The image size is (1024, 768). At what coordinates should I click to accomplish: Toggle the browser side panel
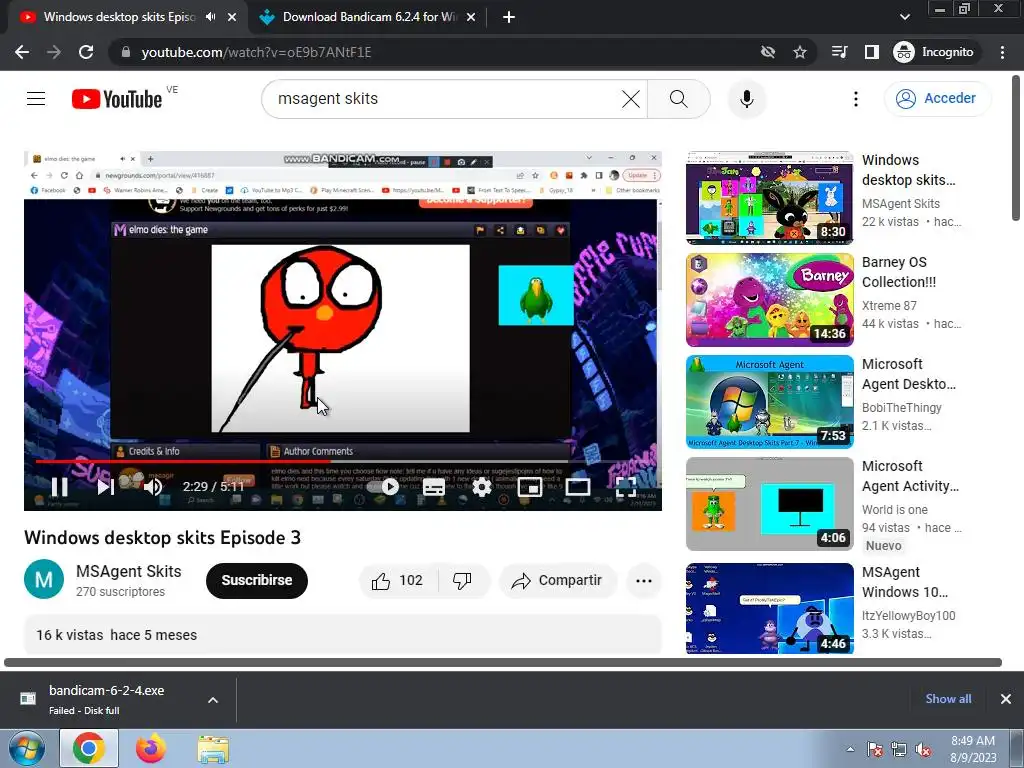click(x=871, y=52)
